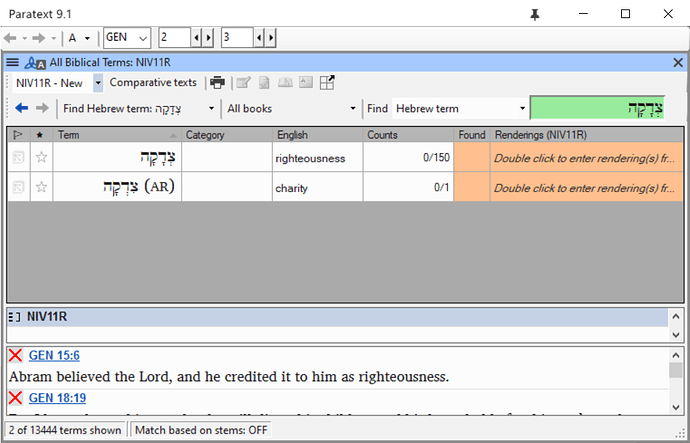This screenshot has width=690, height=443.
Task: Select the 0/1 counts cell
Action: click(x=408, y=187)
